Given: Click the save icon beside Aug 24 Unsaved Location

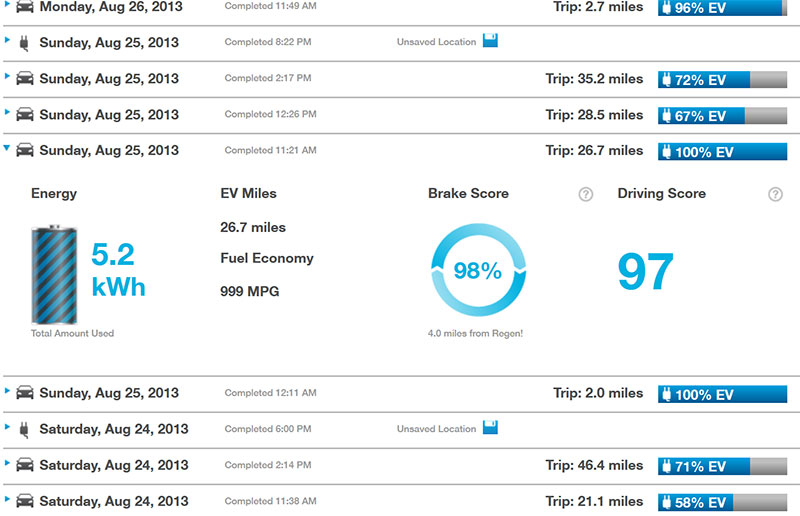Looking at the screenshot, I should coord(490,428).
